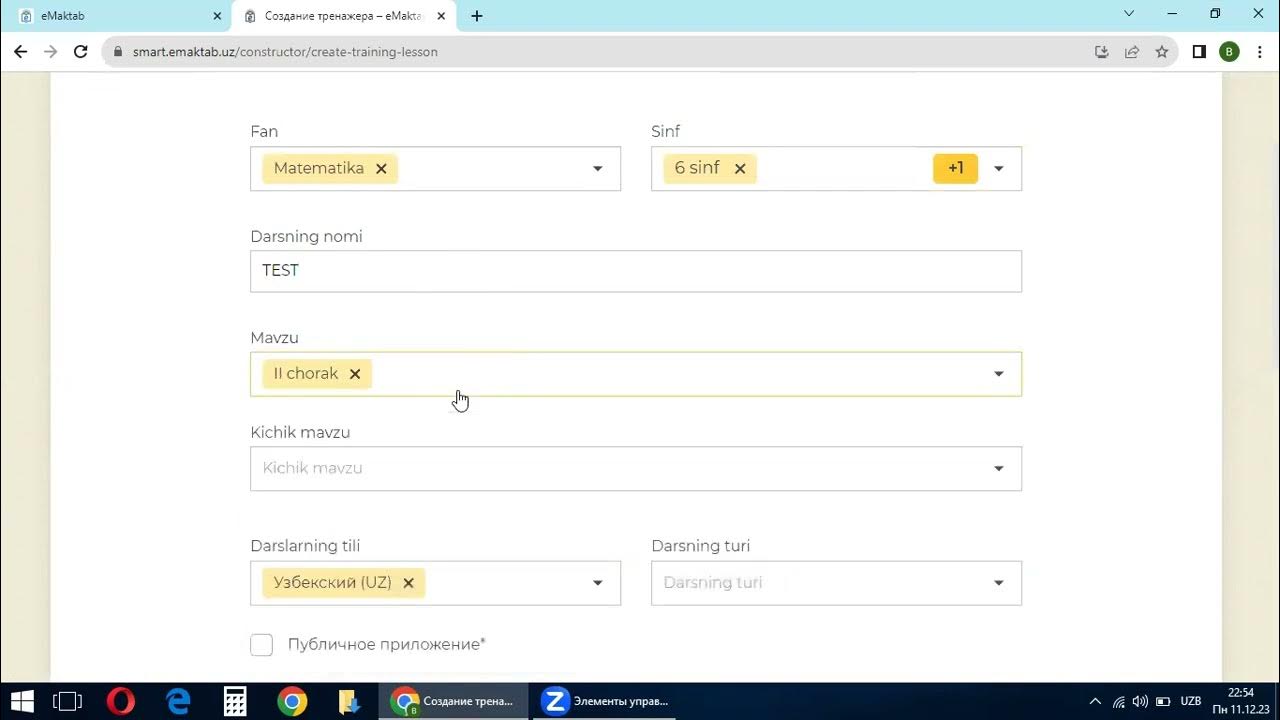The image size is (1280, 720).
Task: Remove the 6 sinf tag
Action: 740,169
